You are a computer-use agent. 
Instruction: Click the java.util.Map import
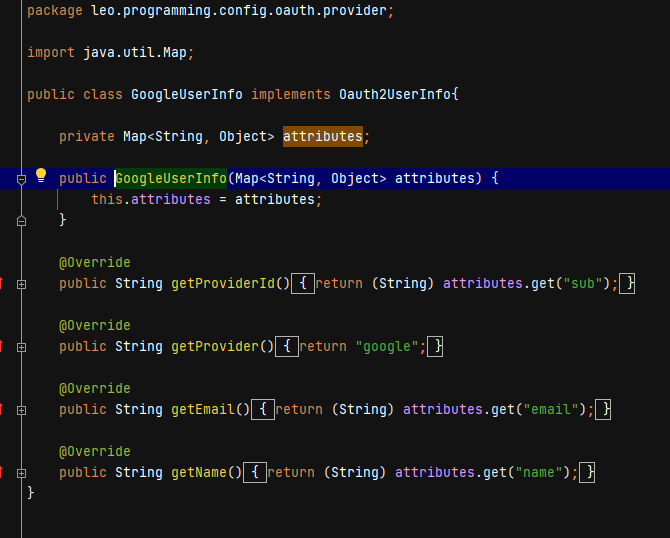(x=135, y=53)
